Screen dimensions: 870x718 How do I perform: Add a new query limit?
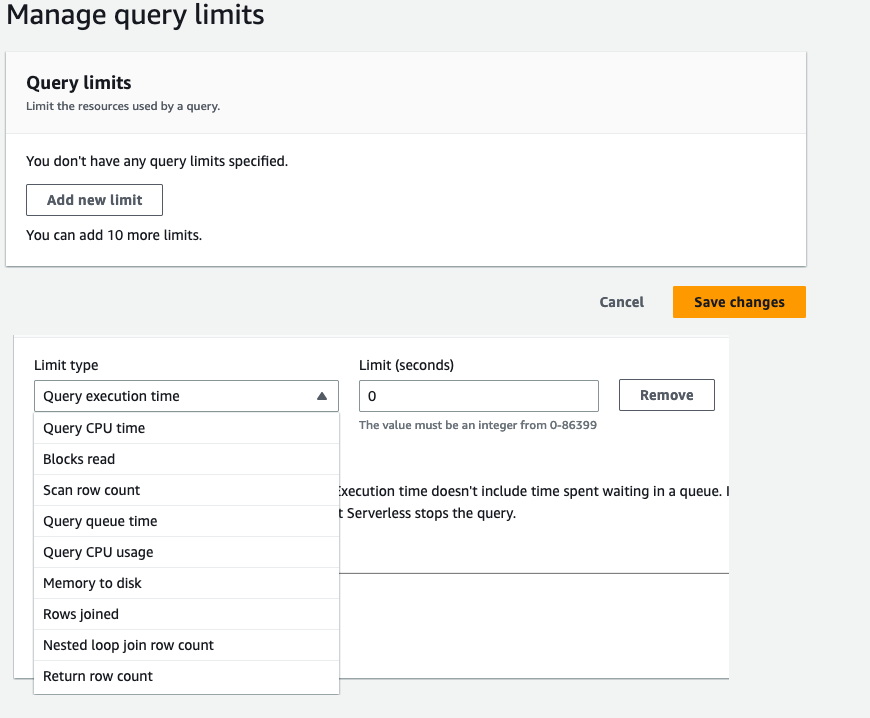click(x=94, y=200)
